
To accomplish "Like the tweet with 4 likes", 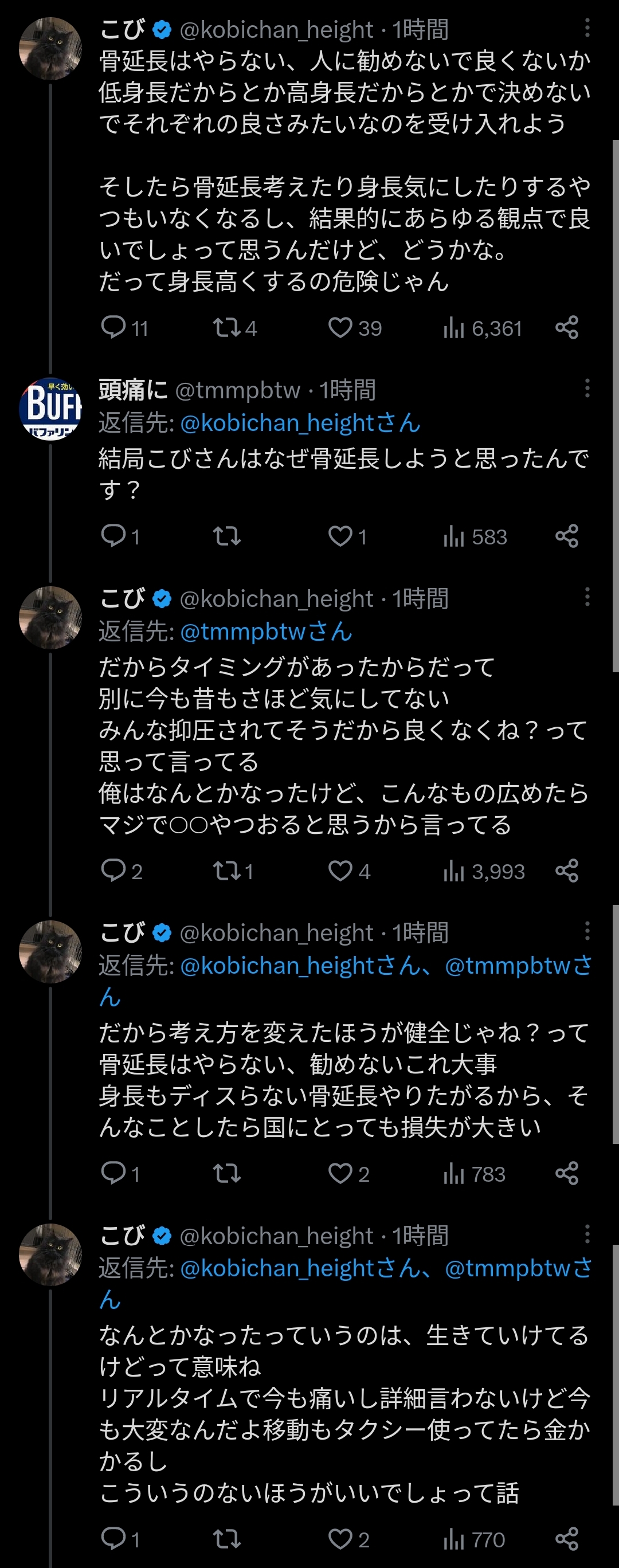I will pos(340,871).
